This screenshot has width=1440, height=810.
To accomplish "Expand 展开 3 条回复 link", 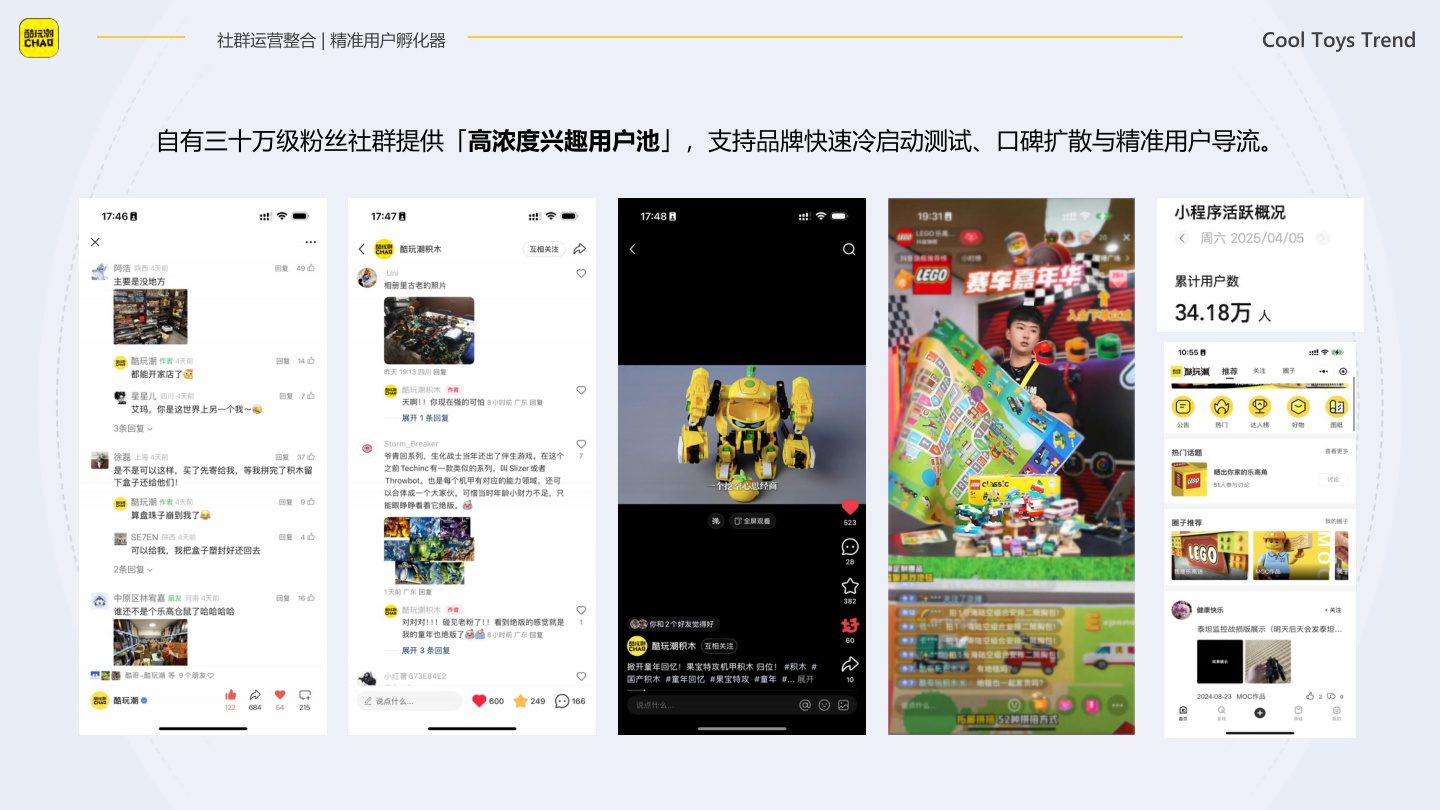I will 425,650.
